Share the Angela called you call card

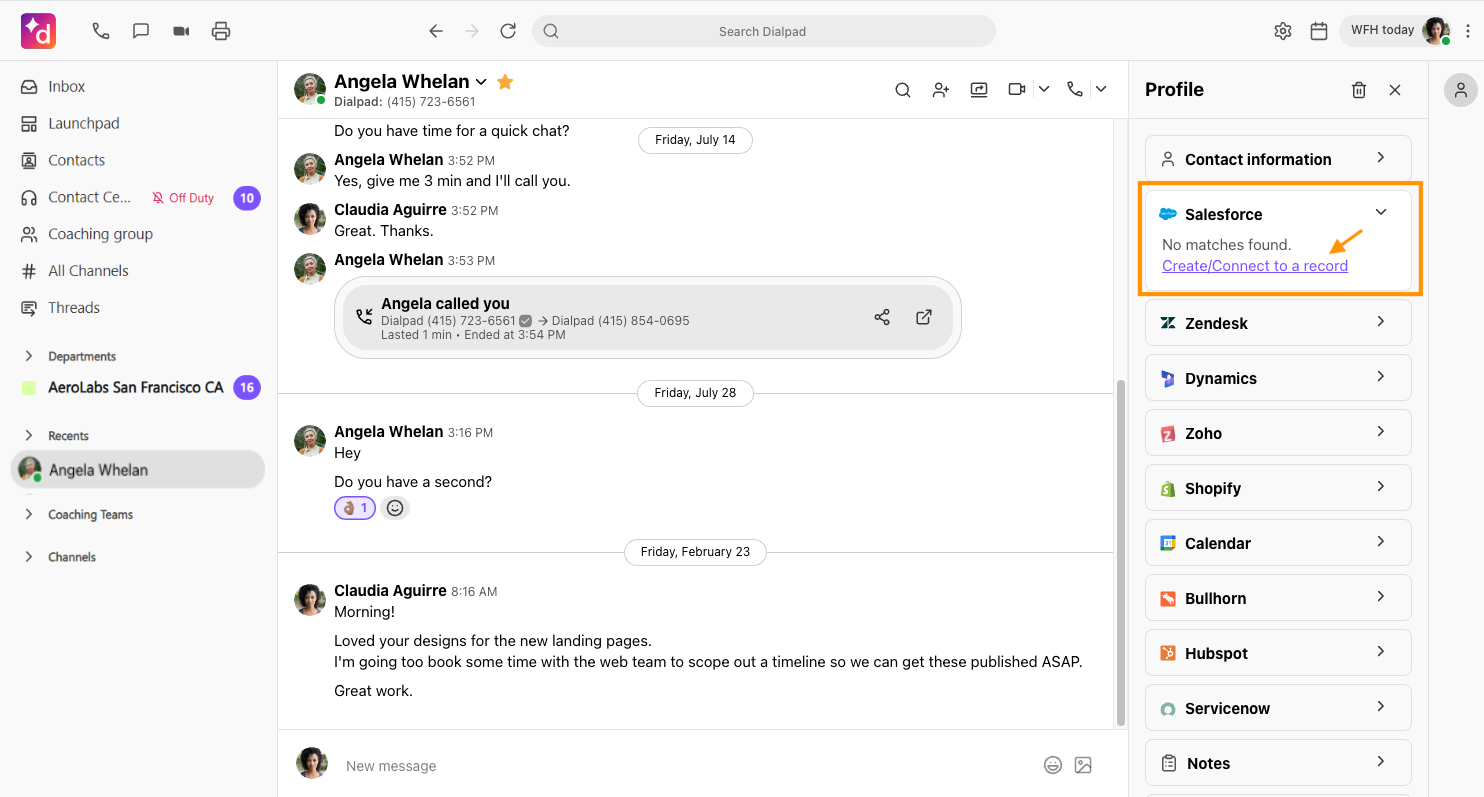point(882,317)
